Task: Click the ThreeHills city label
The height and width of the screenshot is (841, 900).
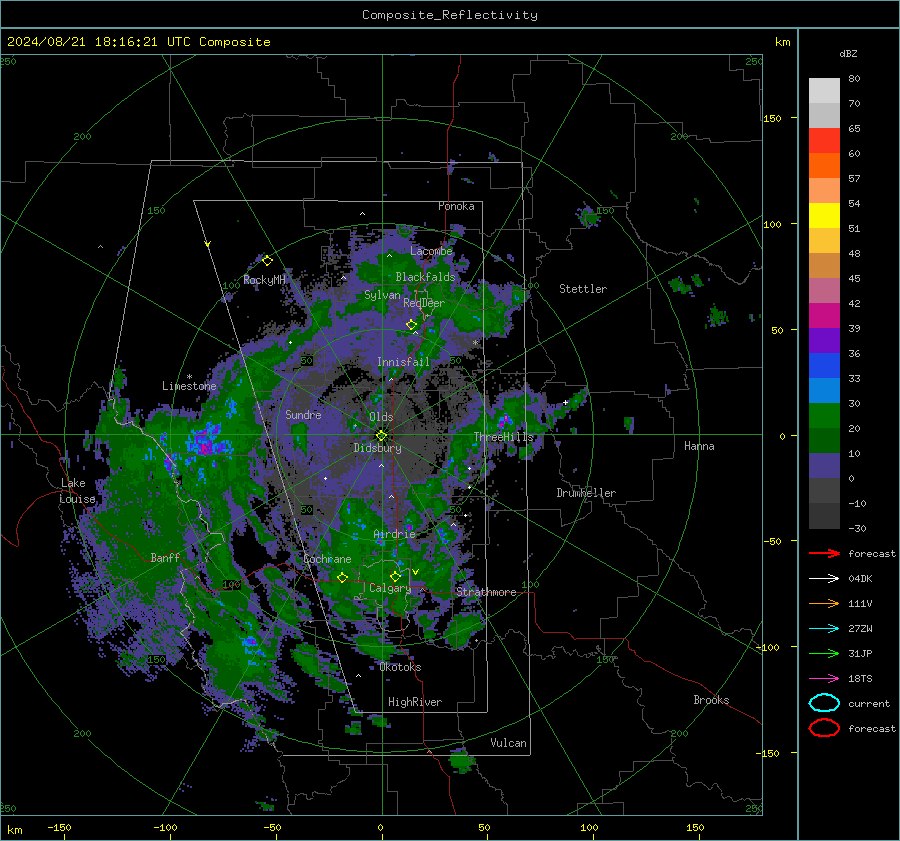Action: tap(503, 437)
